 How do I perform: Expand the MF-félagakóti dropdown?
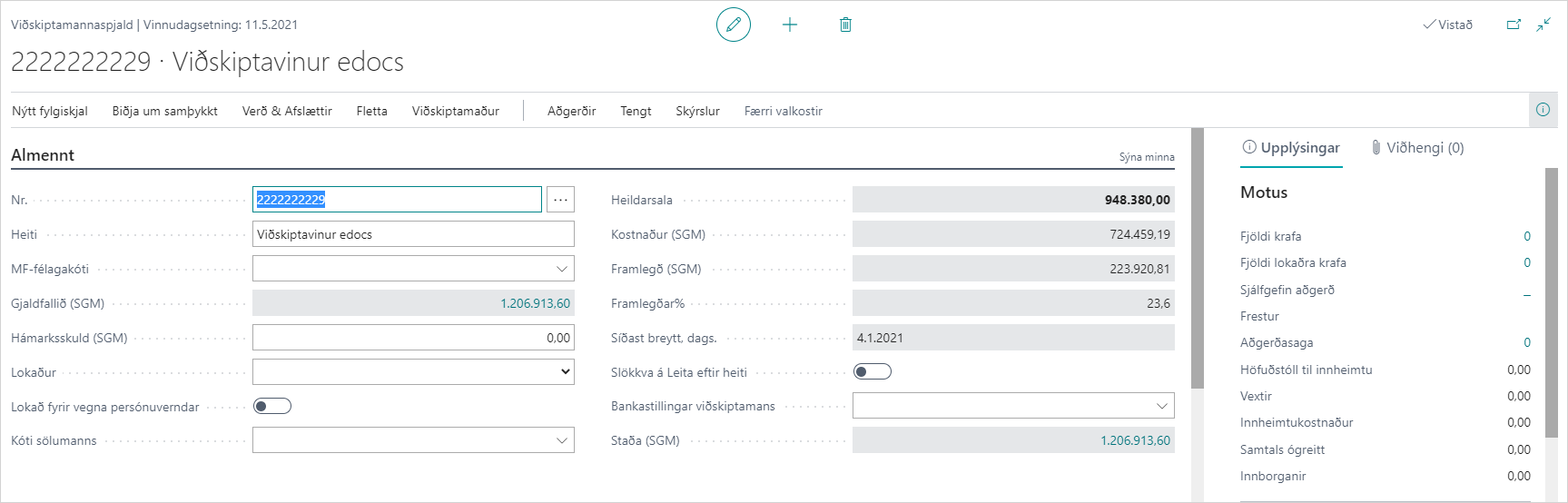click(562, 269)
